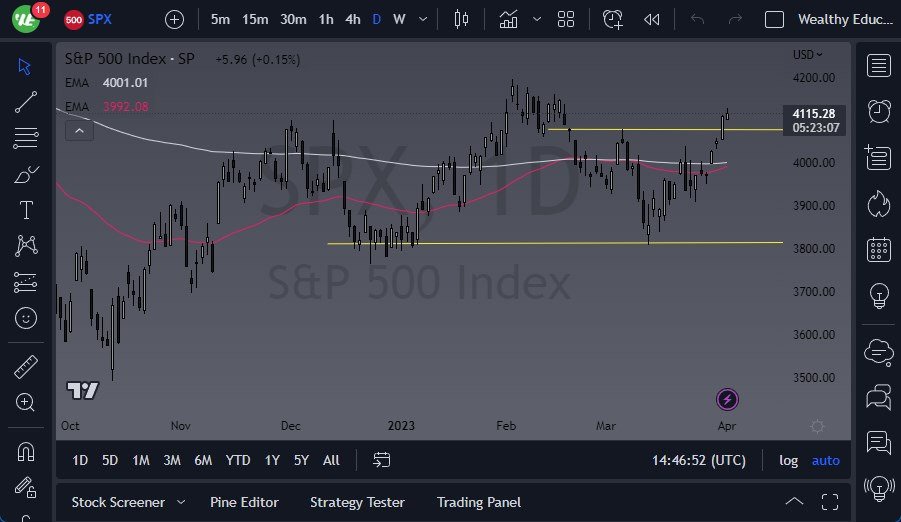This screenshot has height=522, width=901.
Task: Toggle log scale
Action: [788, 460]
